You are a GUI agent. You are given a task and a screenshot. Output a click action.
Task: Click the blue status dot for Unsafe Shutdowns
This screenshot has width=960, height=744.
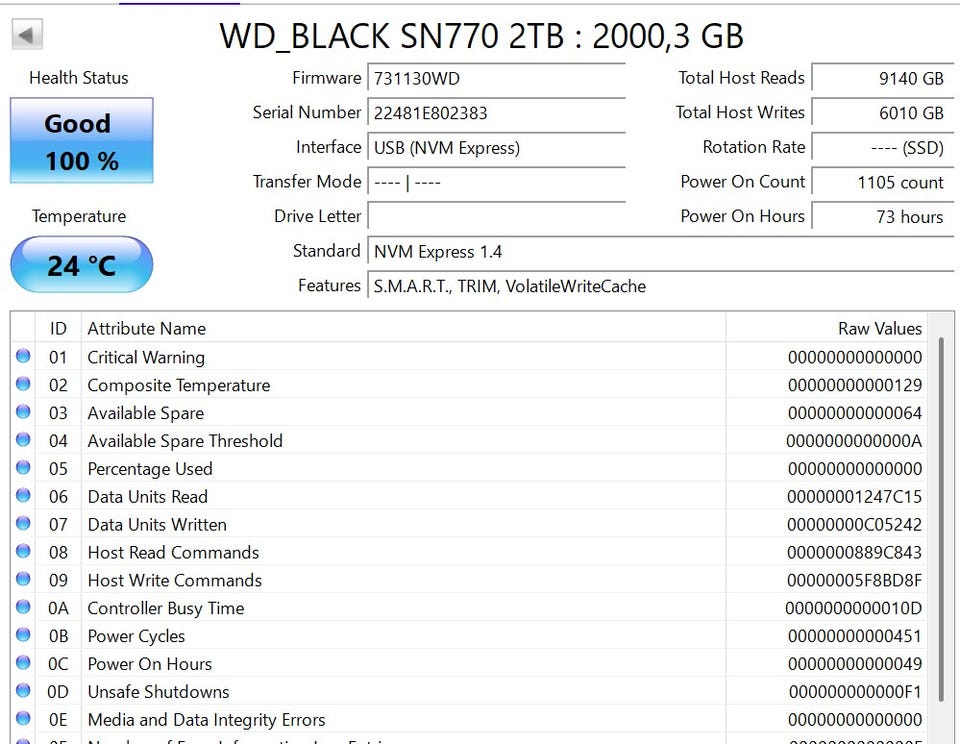click(23, 690)
